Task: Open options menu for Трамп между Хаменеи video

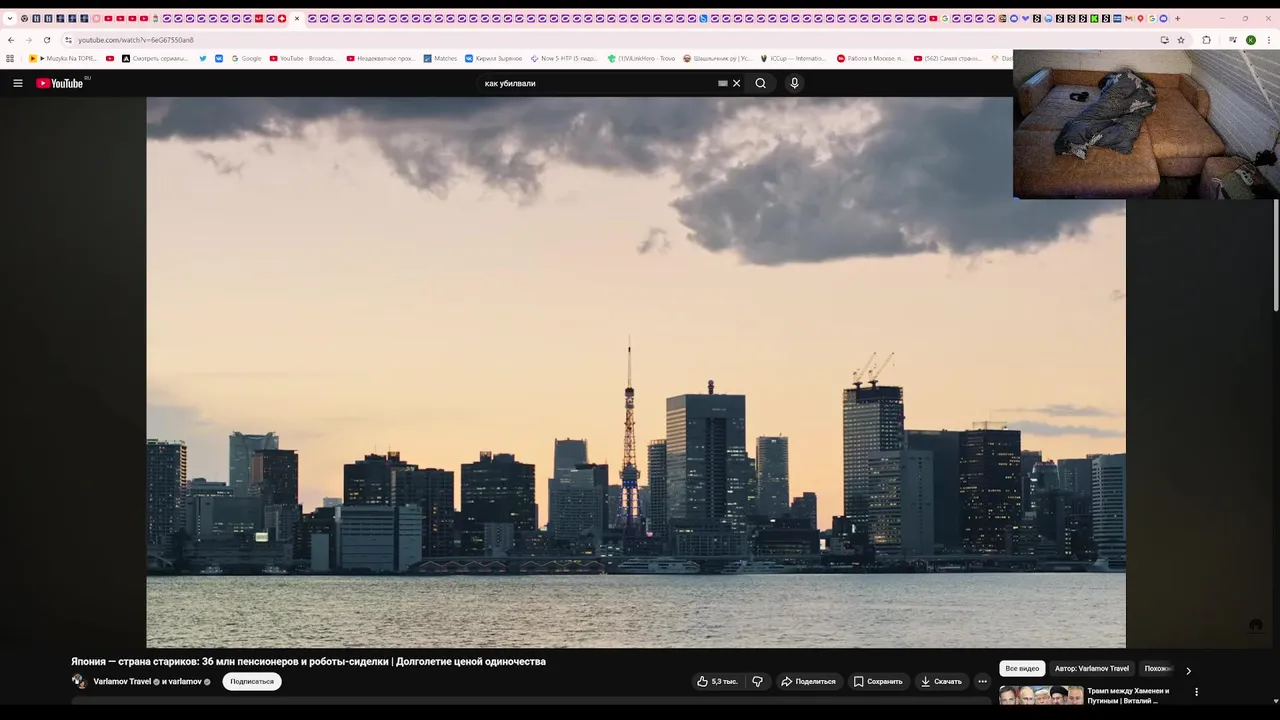Action: click(1196, 692)
